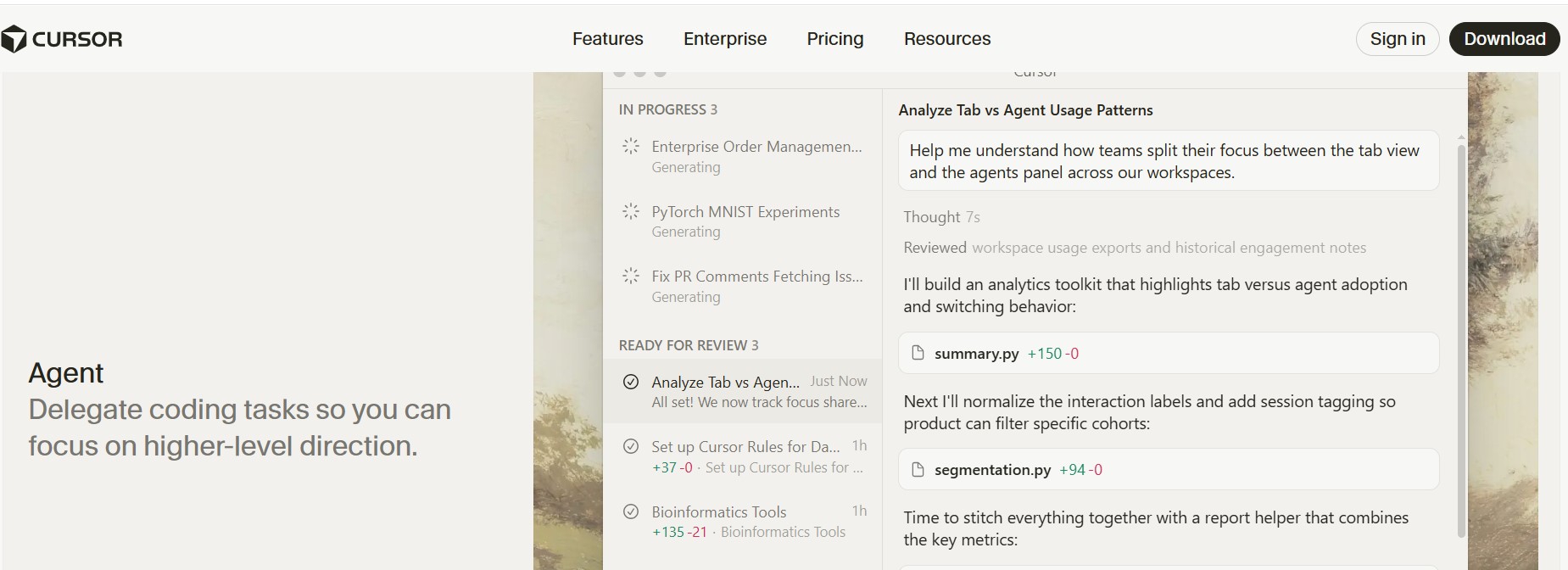Viewport: 1568px width, 570px height.
Task: Click the spinner icon beside Fix PR Comments
Action: pyautogui.click(x=631, y=276)
